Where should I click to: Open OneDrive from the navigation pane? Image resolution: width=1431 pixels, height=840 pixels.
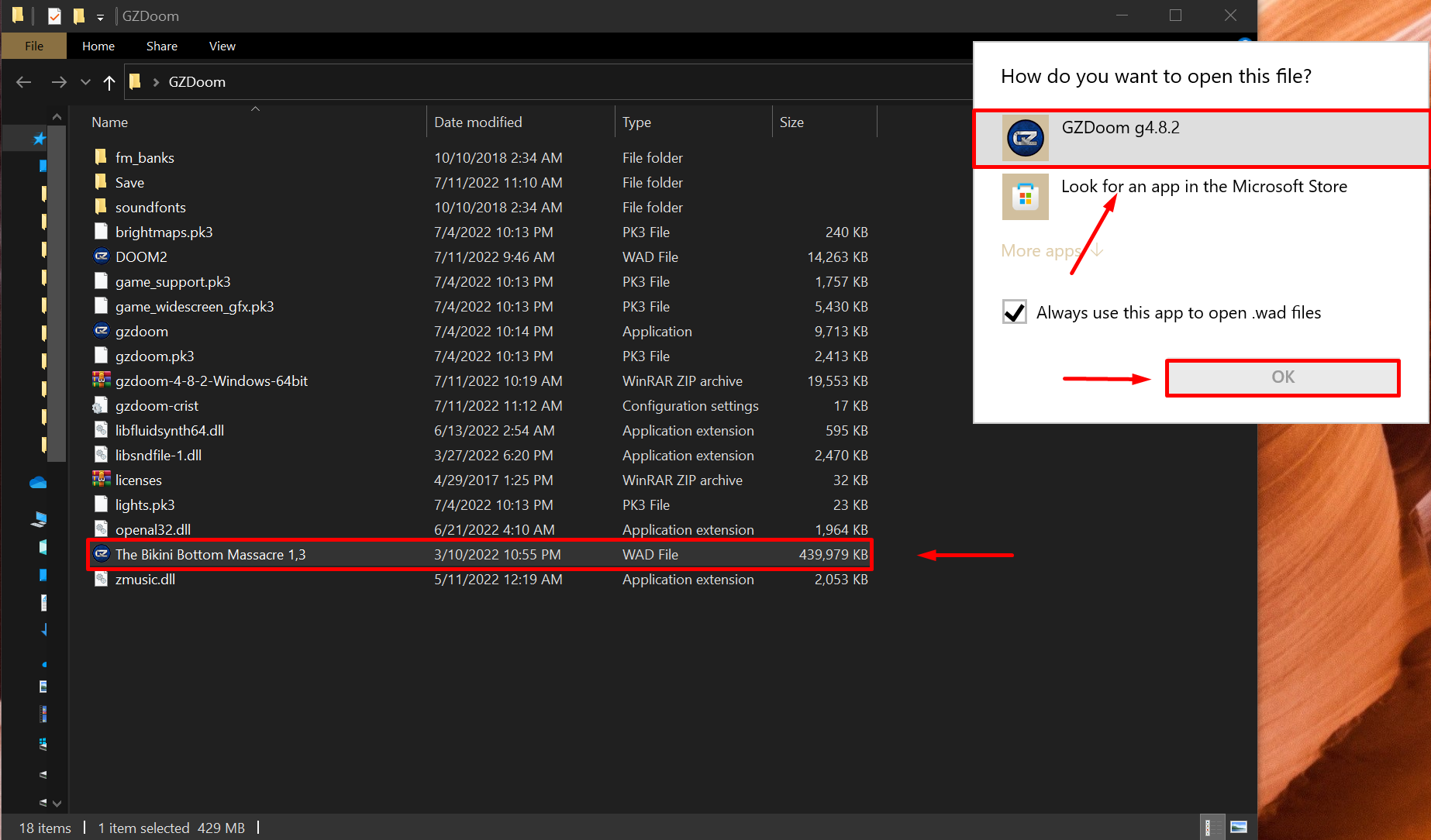click(x=38, y=483)
